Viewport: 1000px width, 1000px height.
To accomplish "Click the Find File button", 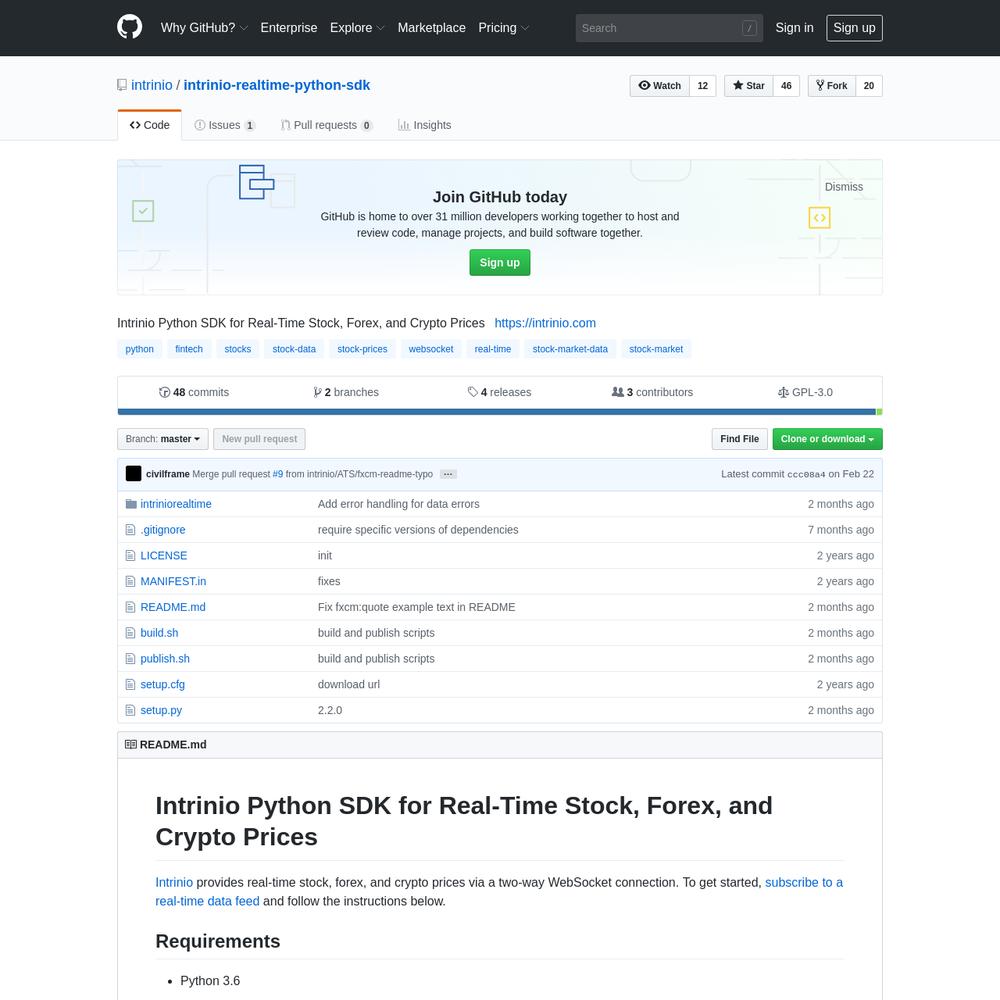I will coord(740,439).
